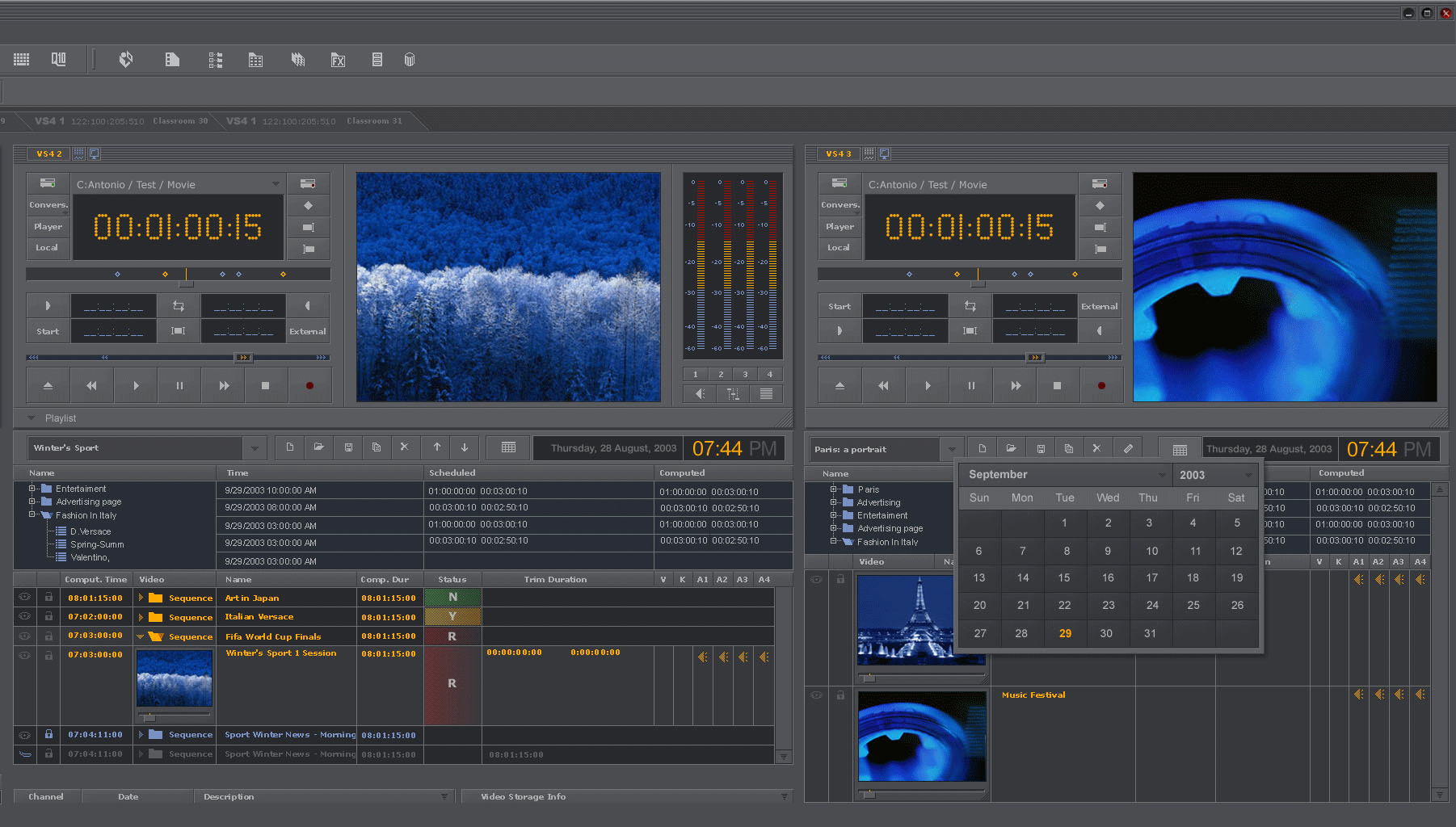Open C:Antonio / Test / Movie dropdown in VS4 2

[276, 184]
